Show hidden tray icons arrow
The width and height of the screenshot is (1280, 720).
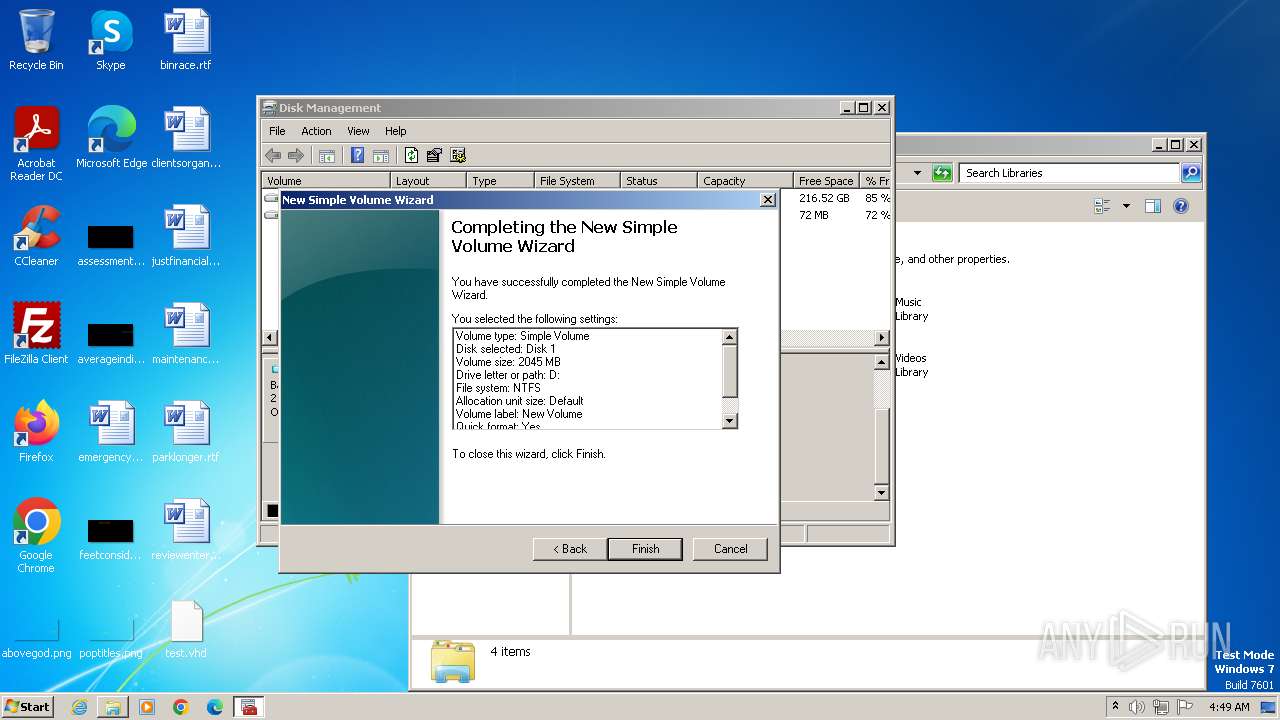pos(1115,707)
